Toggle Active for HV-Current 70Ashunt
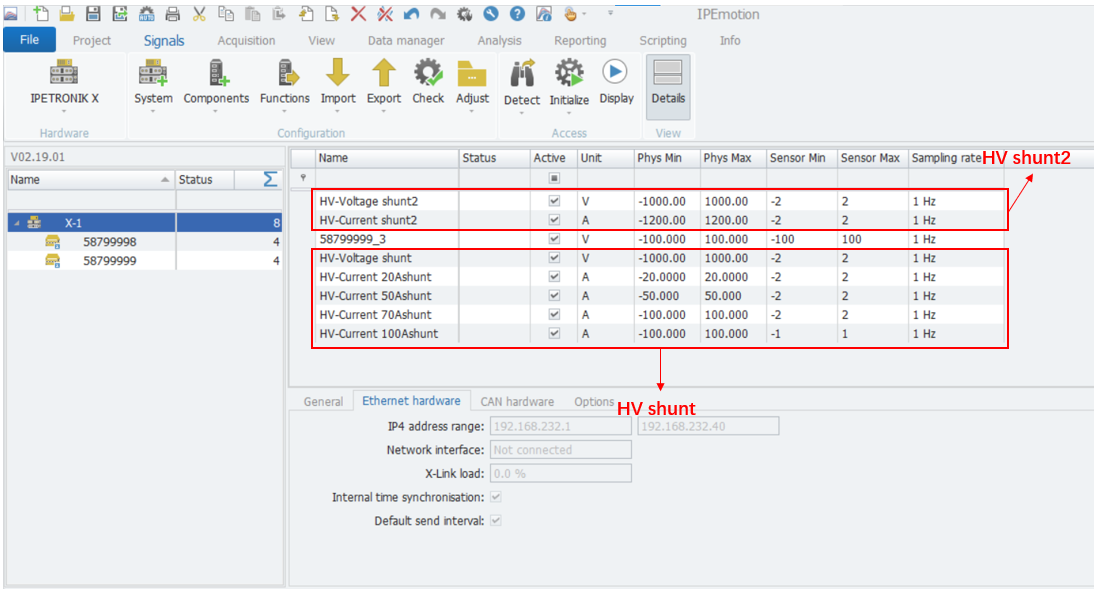The width and height of the screenshot is (1096, 589). pyautogui.click(x=554, y=314)
